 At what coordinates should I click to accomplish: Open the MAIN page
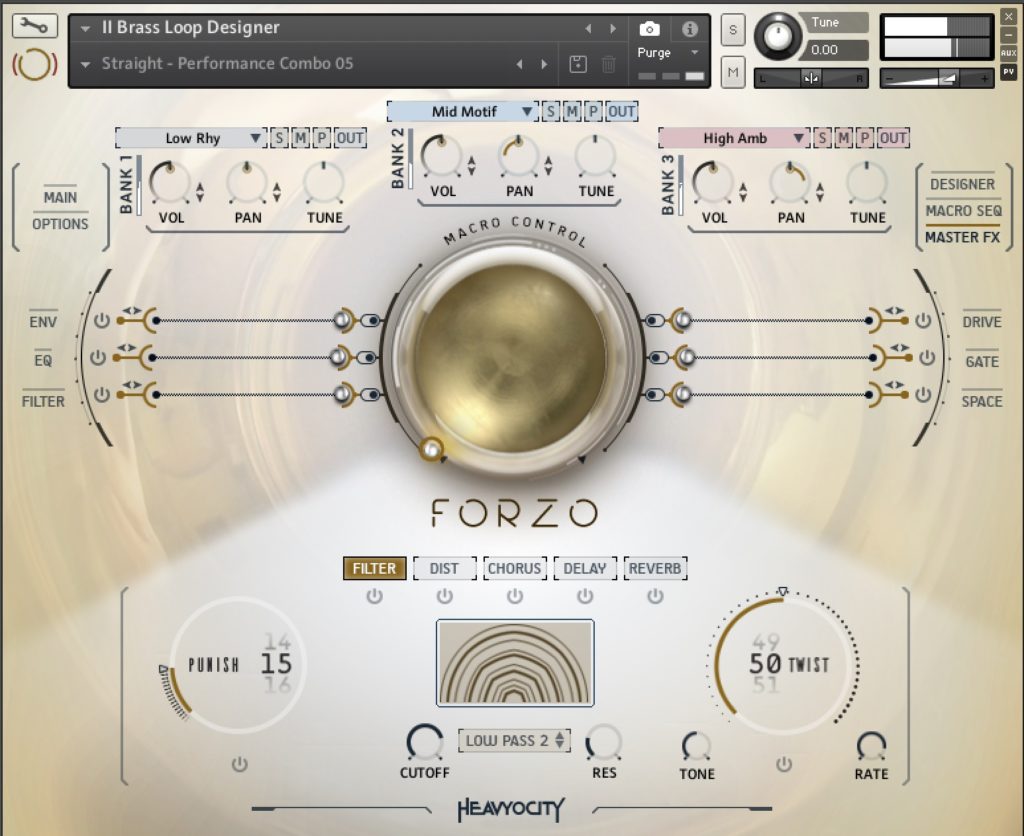pyautogui.click(x=60, y=197)
